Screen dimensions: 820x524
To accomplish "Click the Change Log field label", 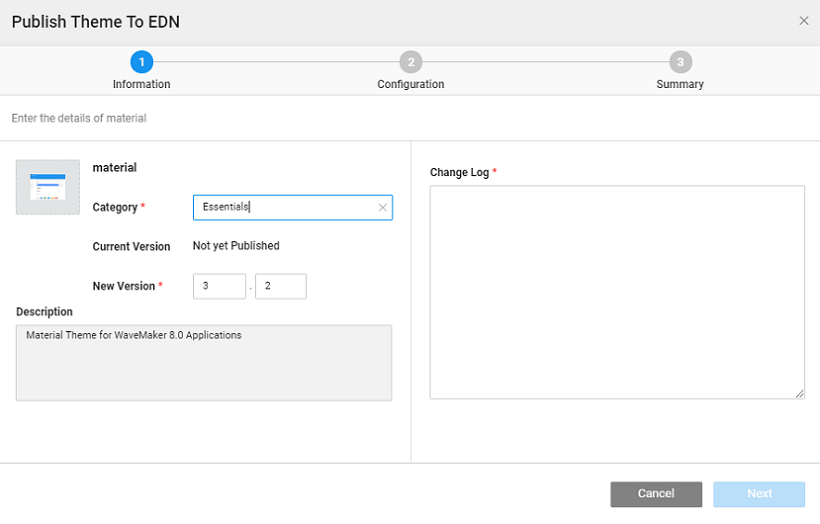I will point(459,172).
